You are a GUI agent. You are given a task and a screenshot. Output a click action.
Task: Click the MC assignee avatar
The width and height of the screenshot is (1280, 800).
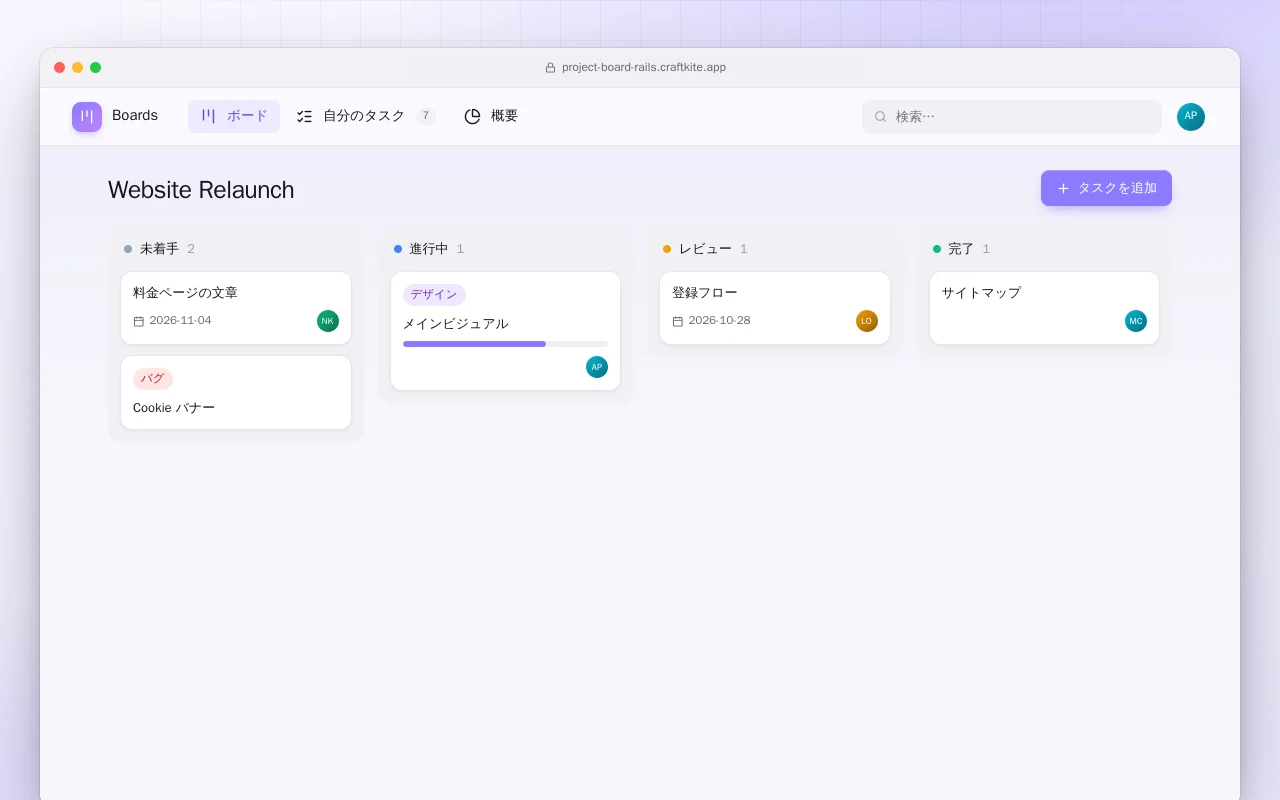click(x=1136, y=321)
